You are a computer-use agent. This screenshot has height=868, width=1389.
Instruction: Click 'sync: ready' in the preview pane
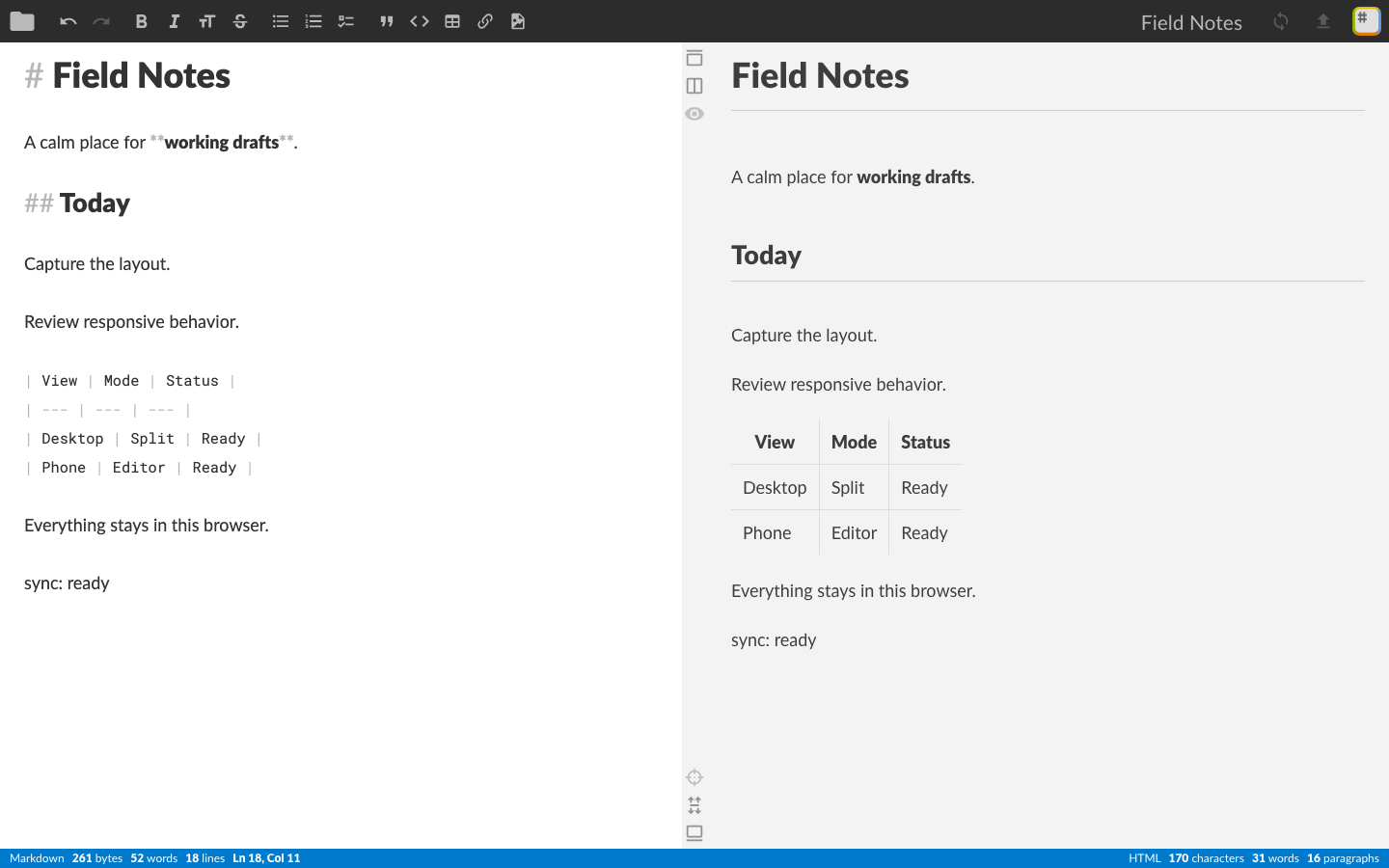tap(774, 640)
